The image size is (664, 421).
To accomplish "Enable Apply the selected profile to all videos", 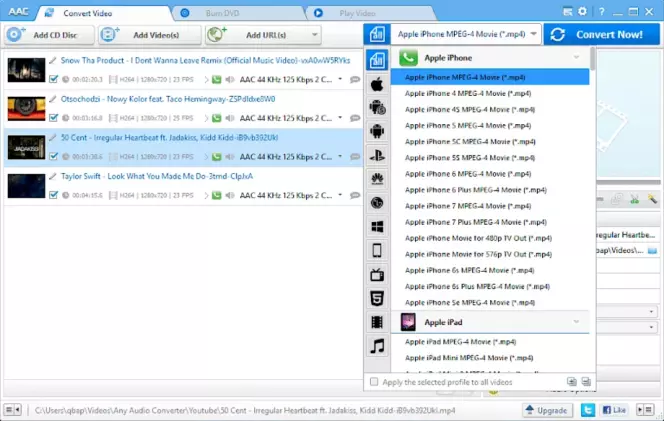I will [x=374, y=382].
